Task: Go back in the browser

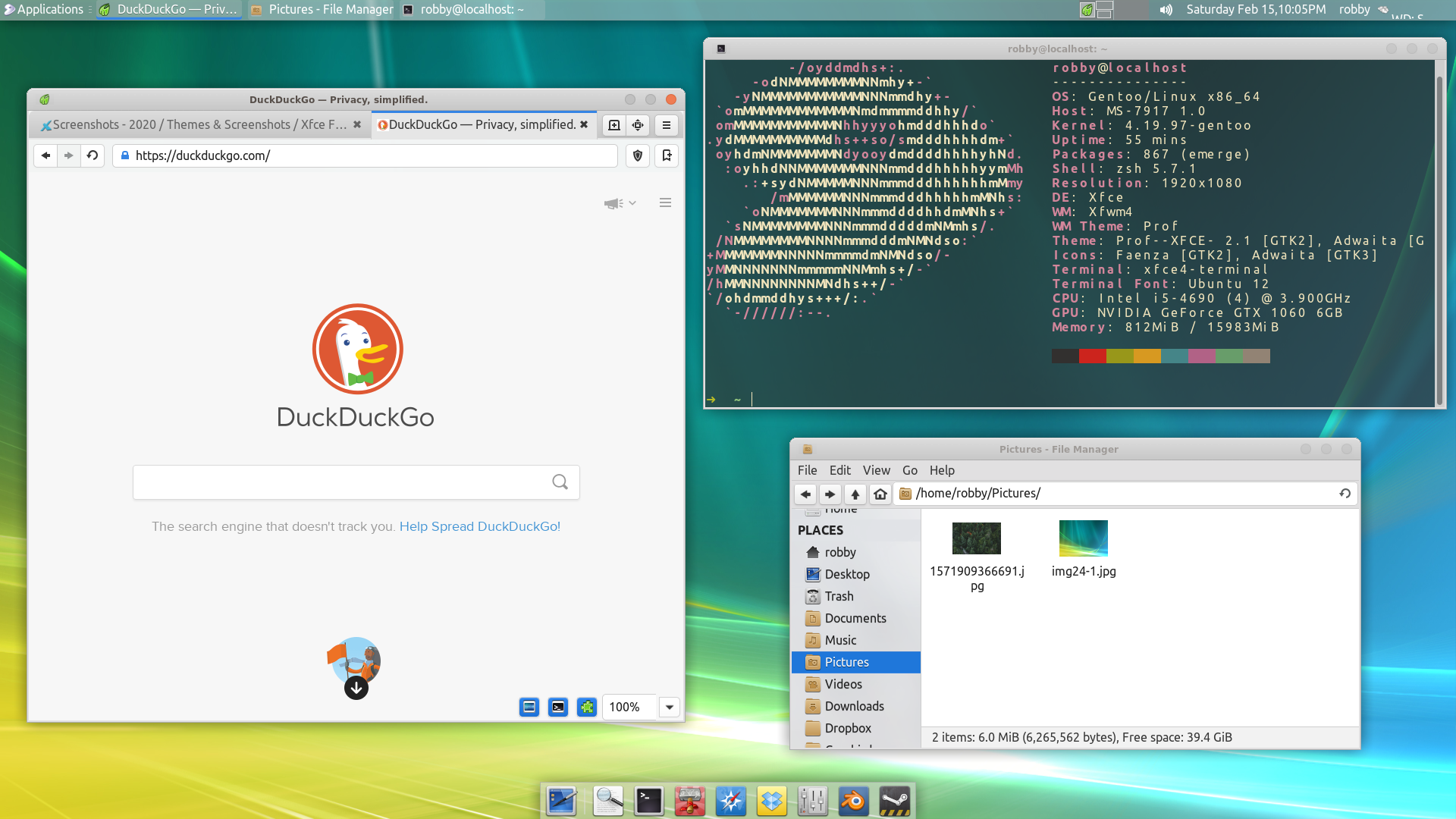Action: 45,155
